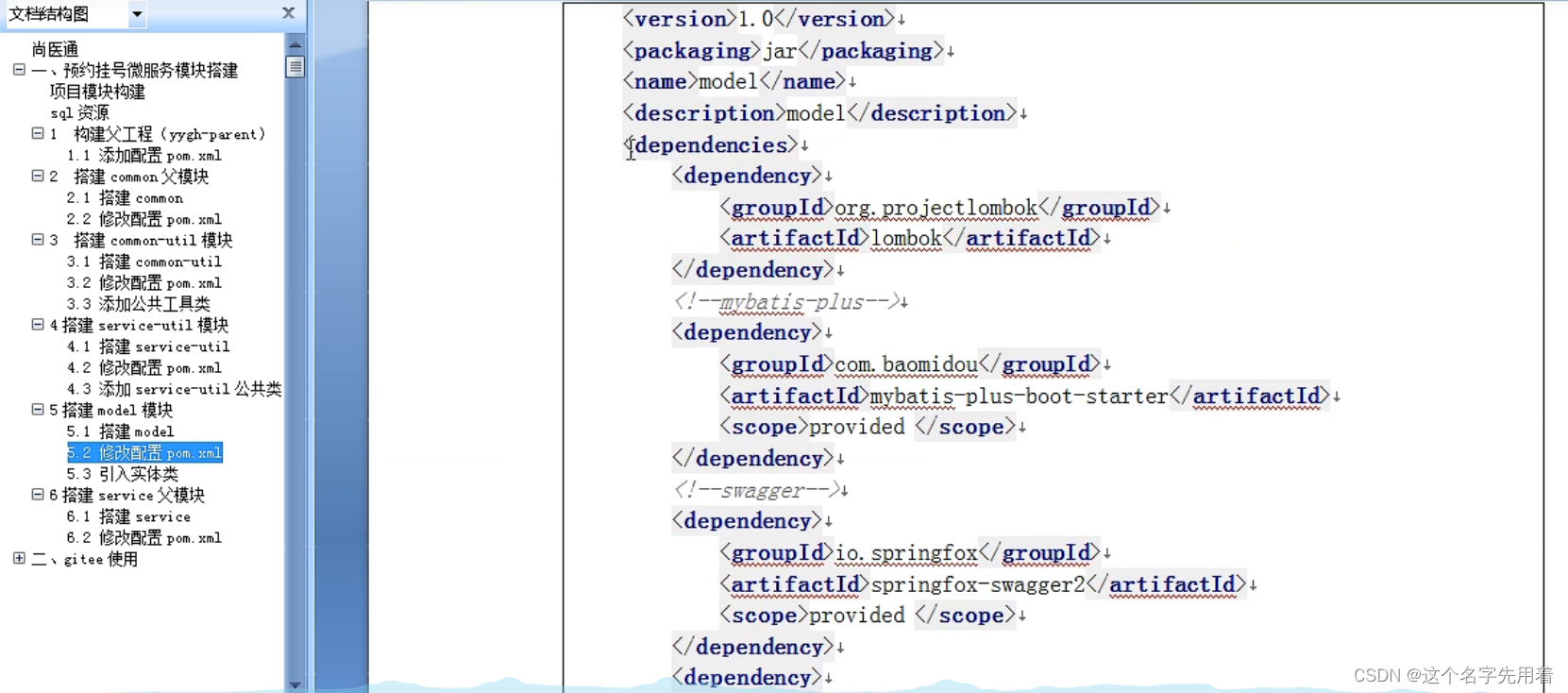Click highlighted 5.2 修改配置 pom.xml heading
Viewport: 1568px width, 693px height.
(x=144, y=453)
